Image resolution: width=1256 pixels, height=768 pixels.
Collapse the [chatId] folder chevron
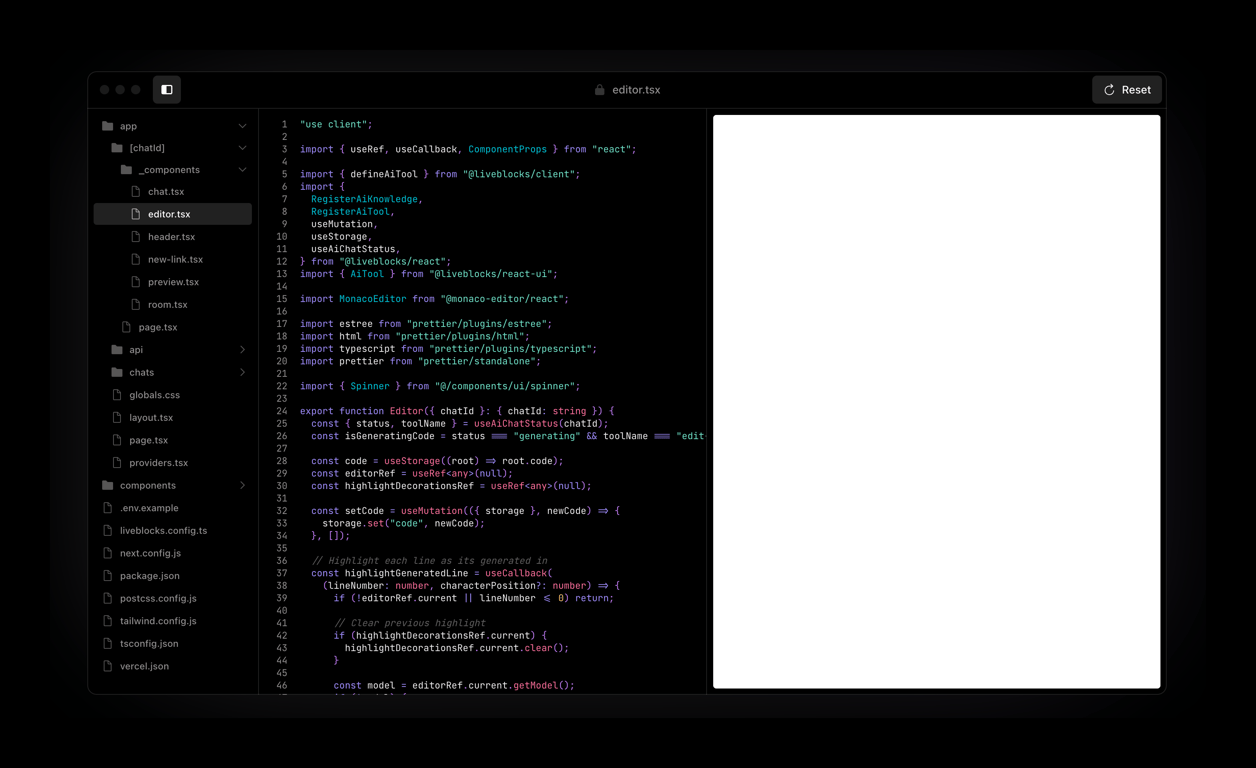(x=242, y=148)
